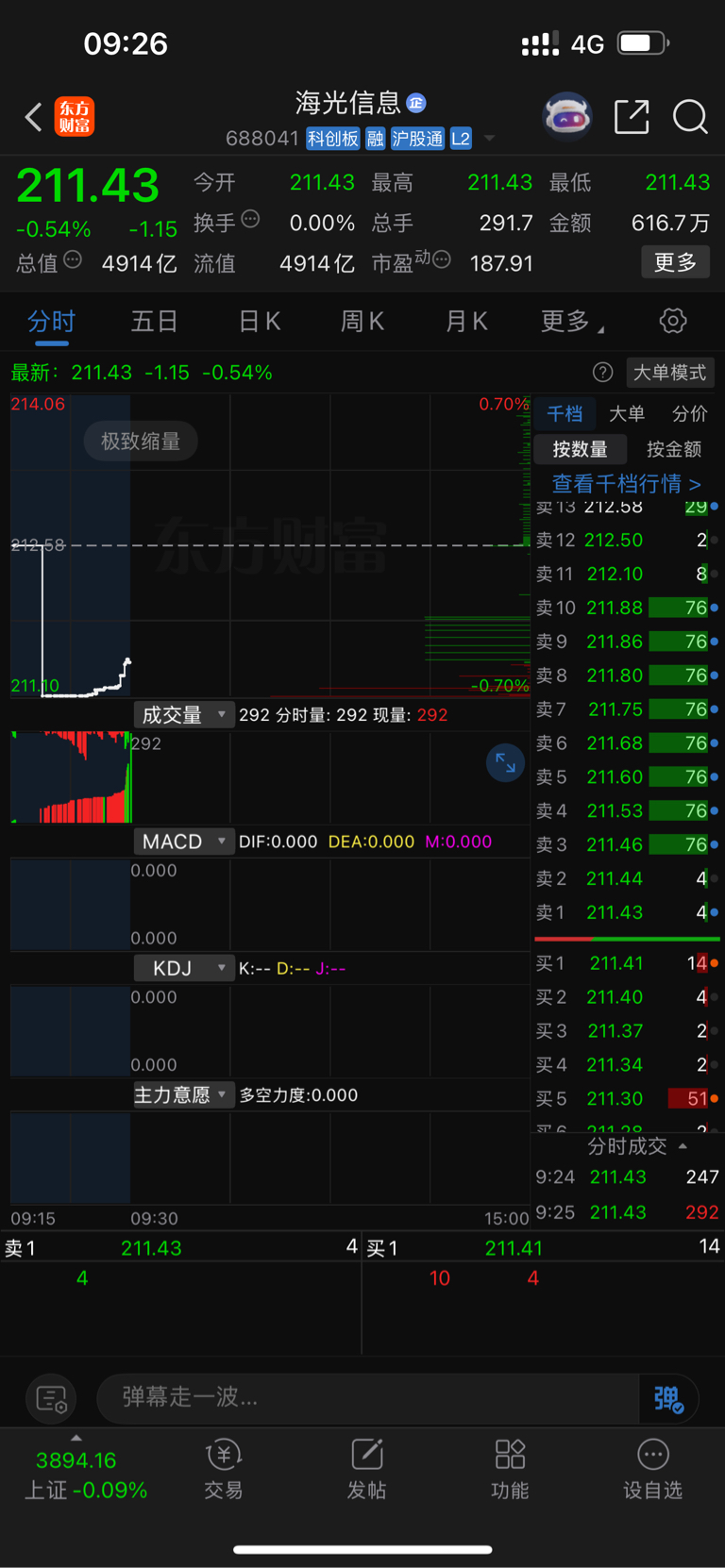Viewport: 725px width, 1568px height.
Task: Tap info icon beside 总值
Action: click(x=73, y=259)
